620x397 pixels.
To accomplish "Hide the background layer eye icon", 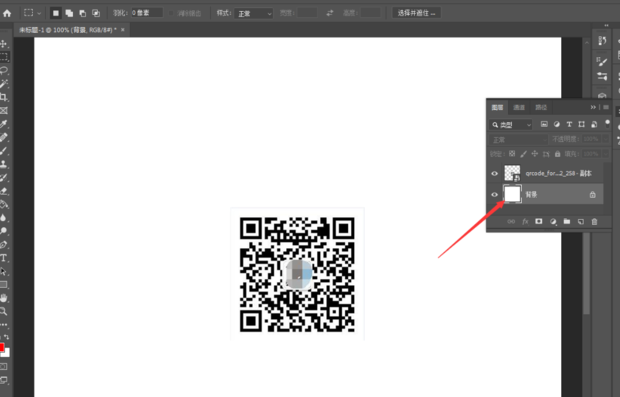I will [x=495, y=195].
